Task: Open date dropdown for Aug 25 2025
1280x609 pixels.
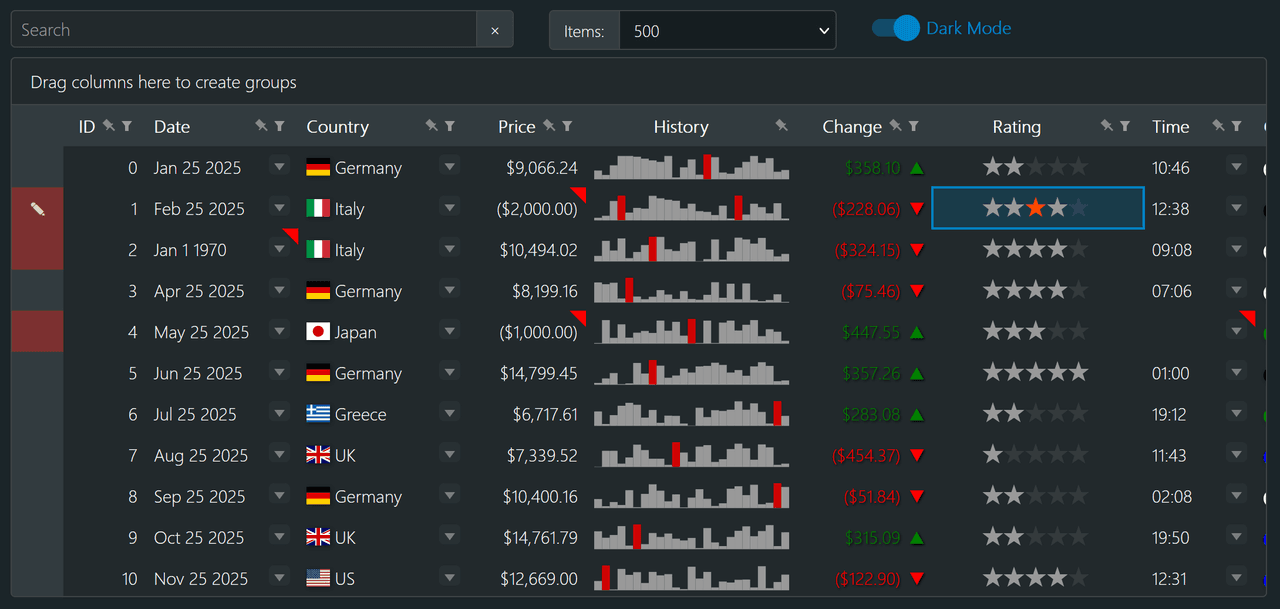Action: pyautogui.click(x=279, y=454)
